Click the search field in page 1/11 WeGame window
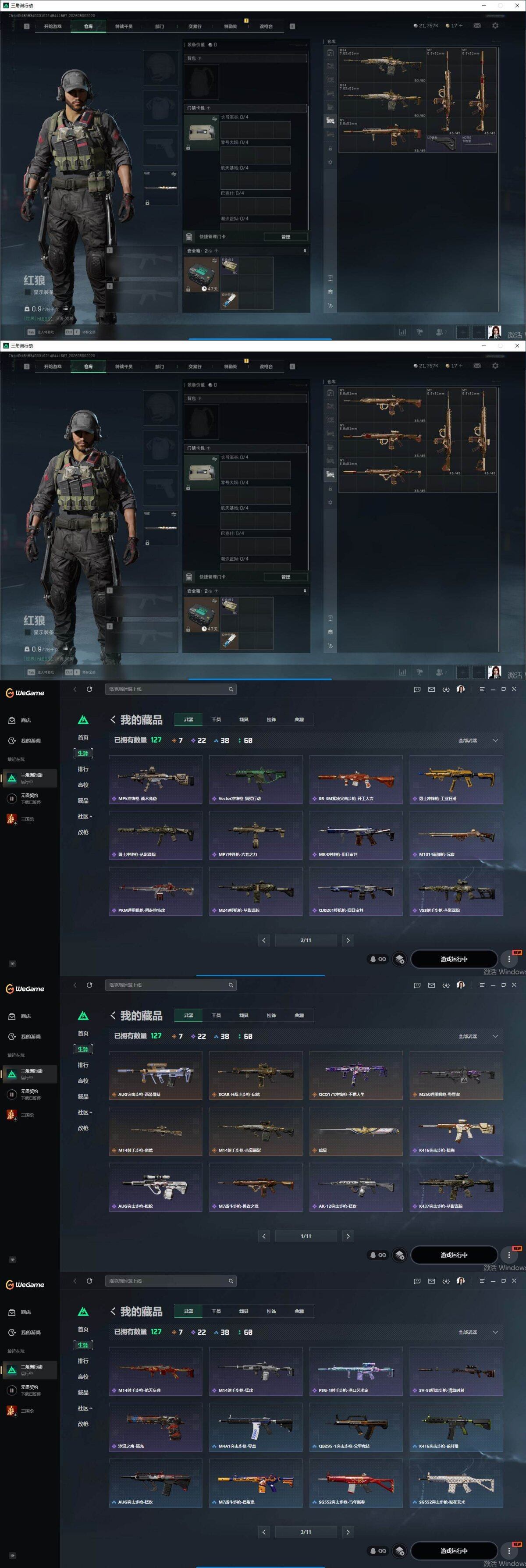 pos(171,985)
